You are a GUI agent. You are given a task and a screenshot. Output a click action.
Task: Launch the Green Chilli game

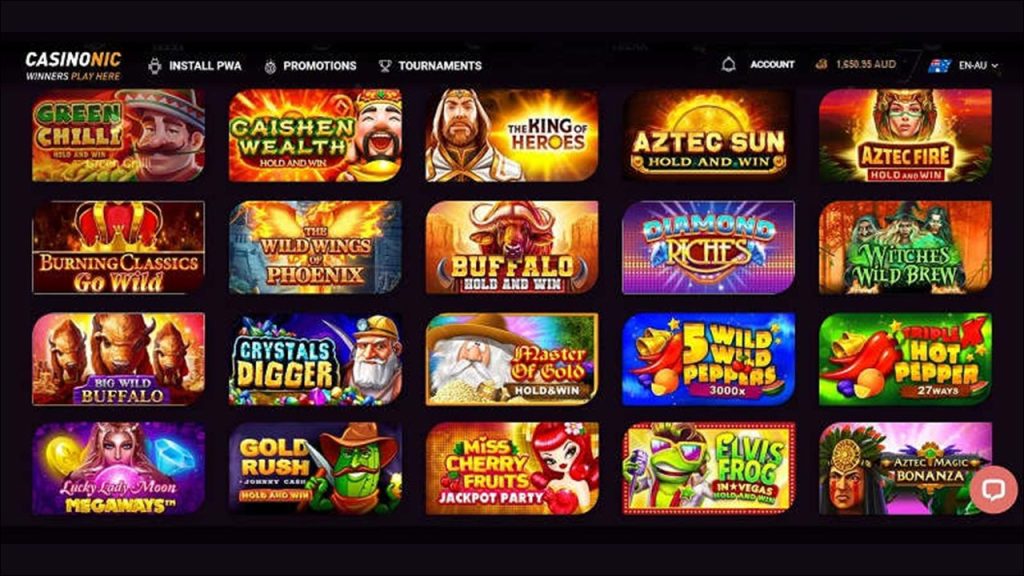(x=118, y=136)
